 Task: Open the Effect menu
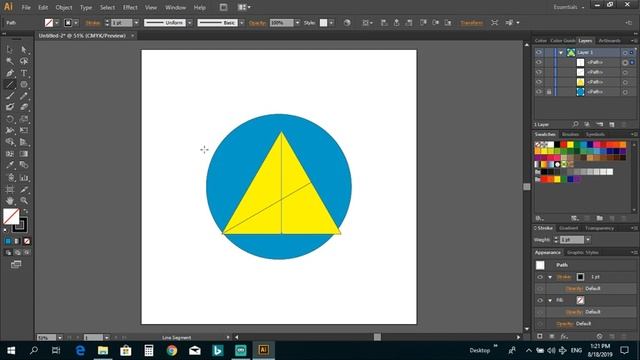(130, 7)
